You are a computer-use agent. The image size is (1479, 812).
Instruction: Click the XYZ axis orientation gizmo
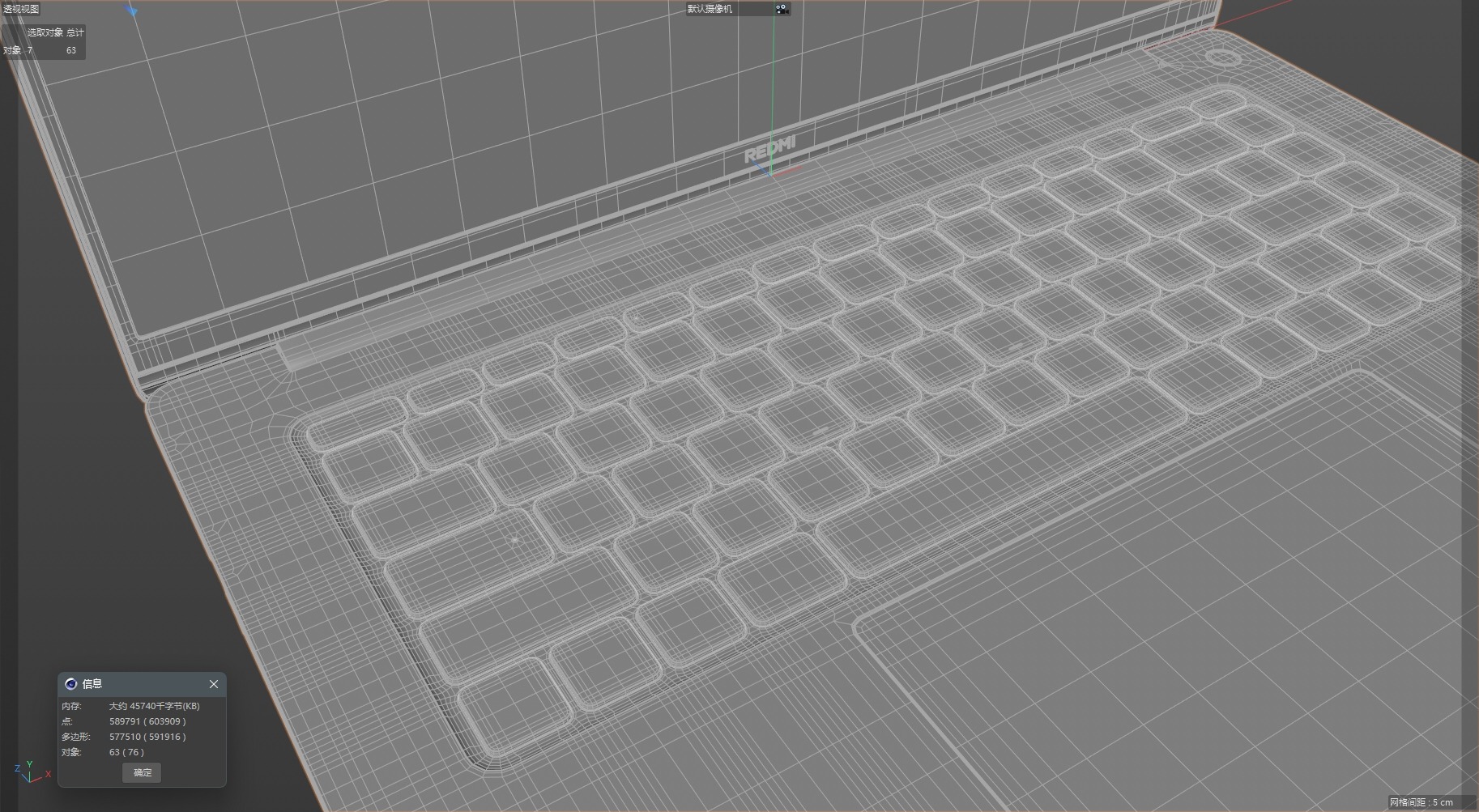click(x=31, y=772)
